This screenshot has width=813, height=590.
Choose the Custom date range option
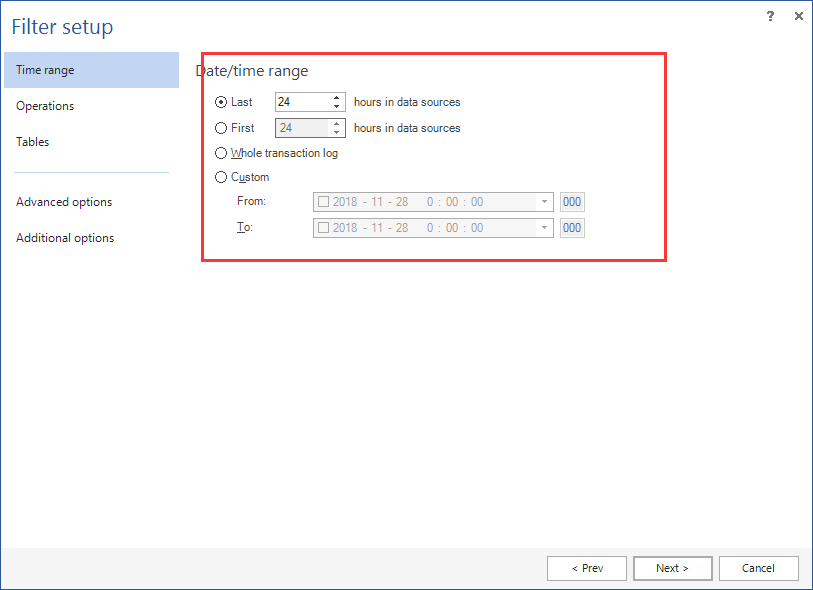[221, 177]
